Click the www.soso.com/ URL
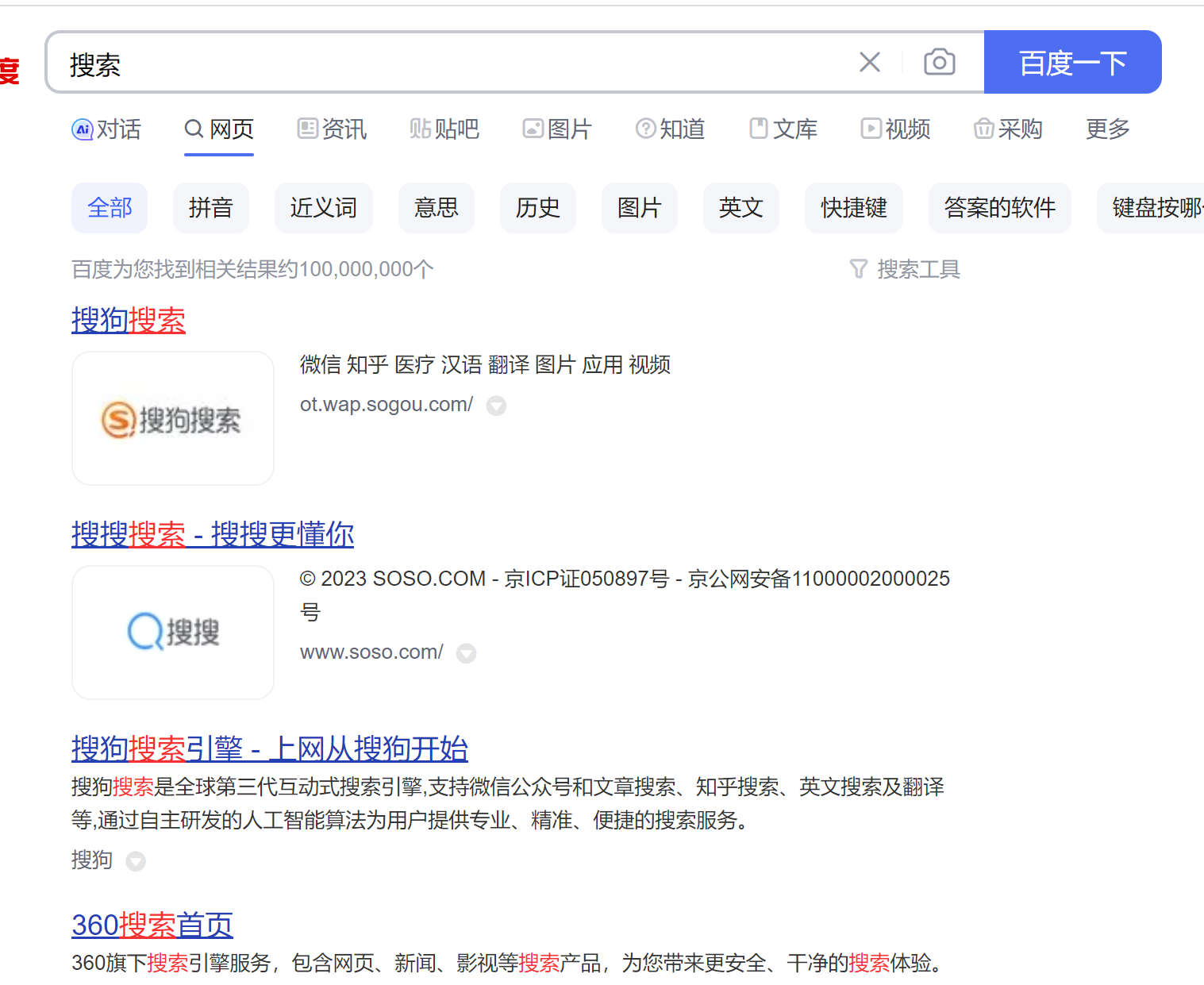The width and height of the screenshot is (1204, 985). 371,652
